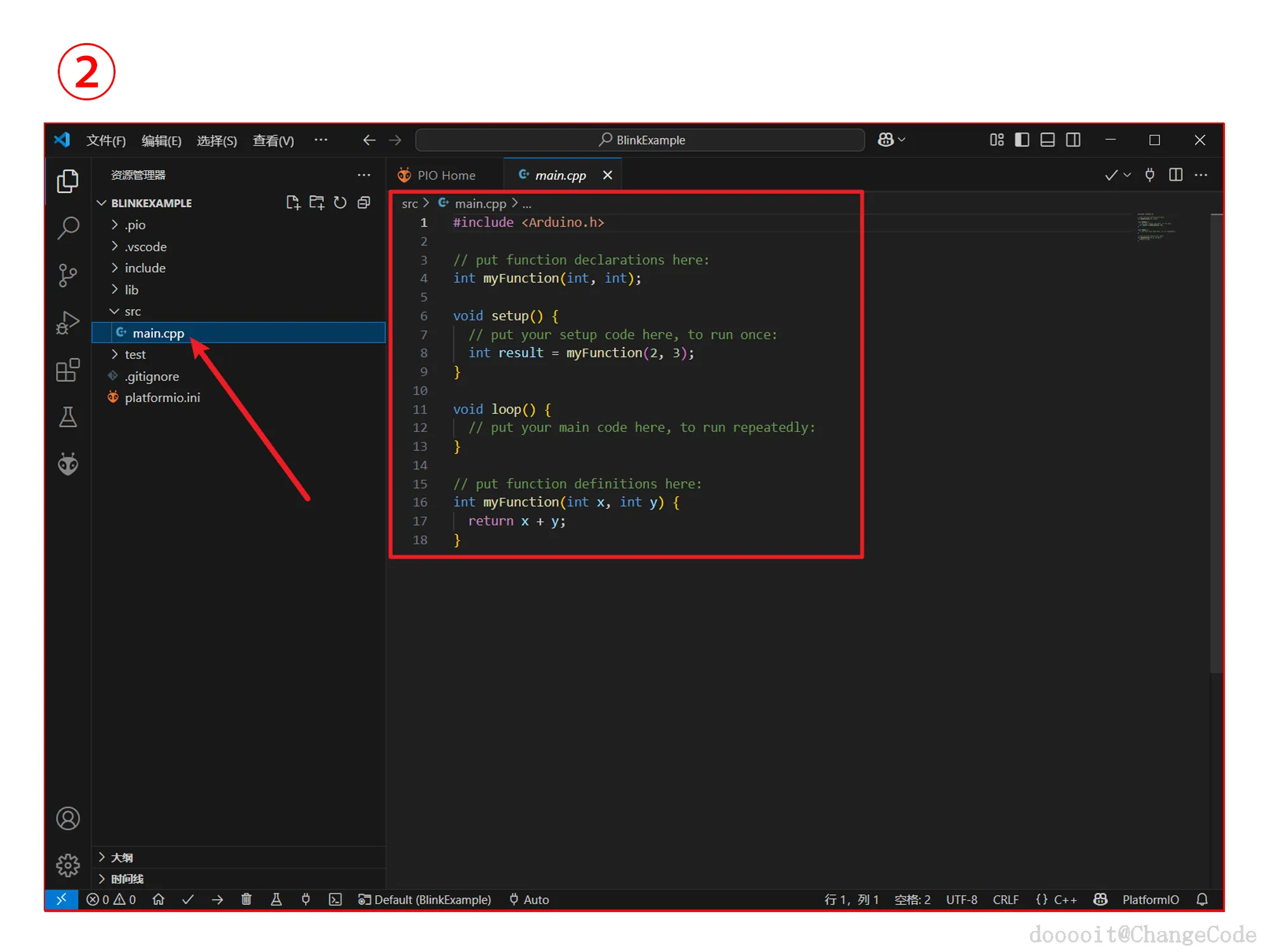Expand the include folder
The image size is (1270, 952).
pyautogui.click(x=145, y=268)
